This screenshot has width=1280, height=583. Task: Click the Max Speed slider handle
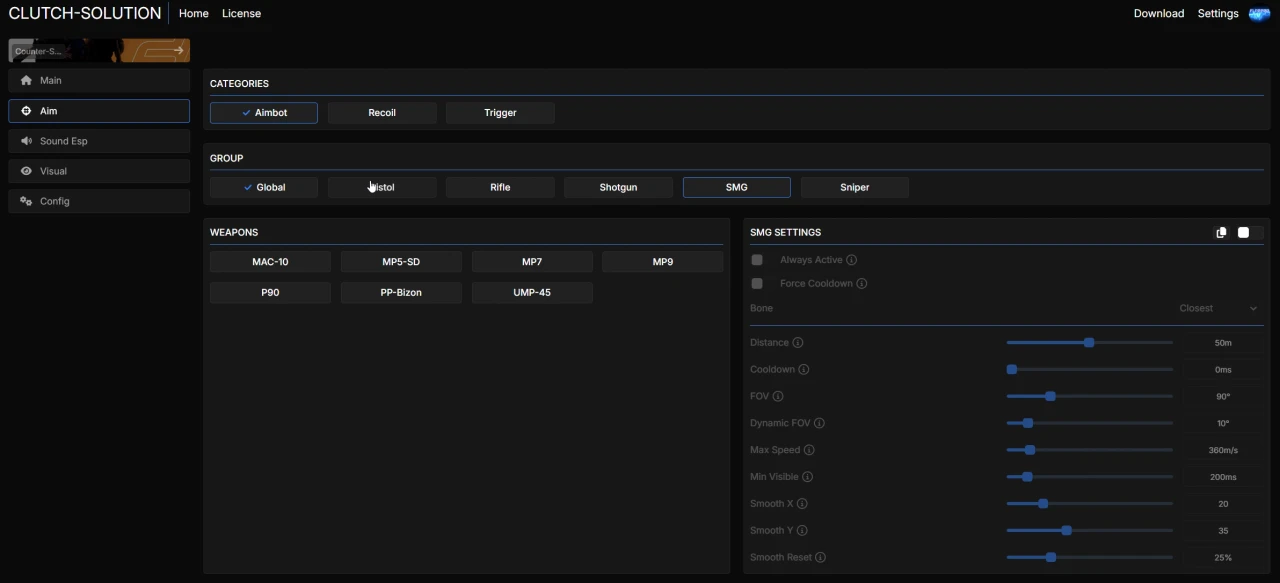(1030, 451)
